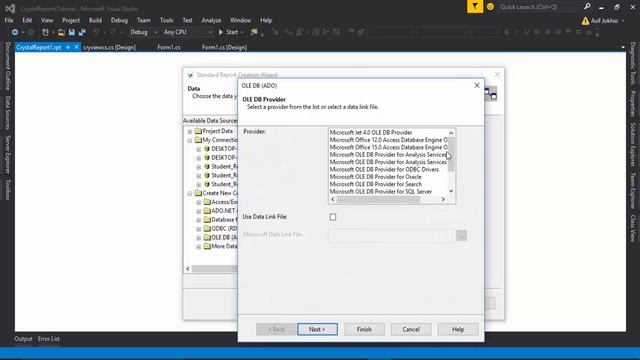Open the Build menu
The image size is (640, 360).
(x=96, y=20)
